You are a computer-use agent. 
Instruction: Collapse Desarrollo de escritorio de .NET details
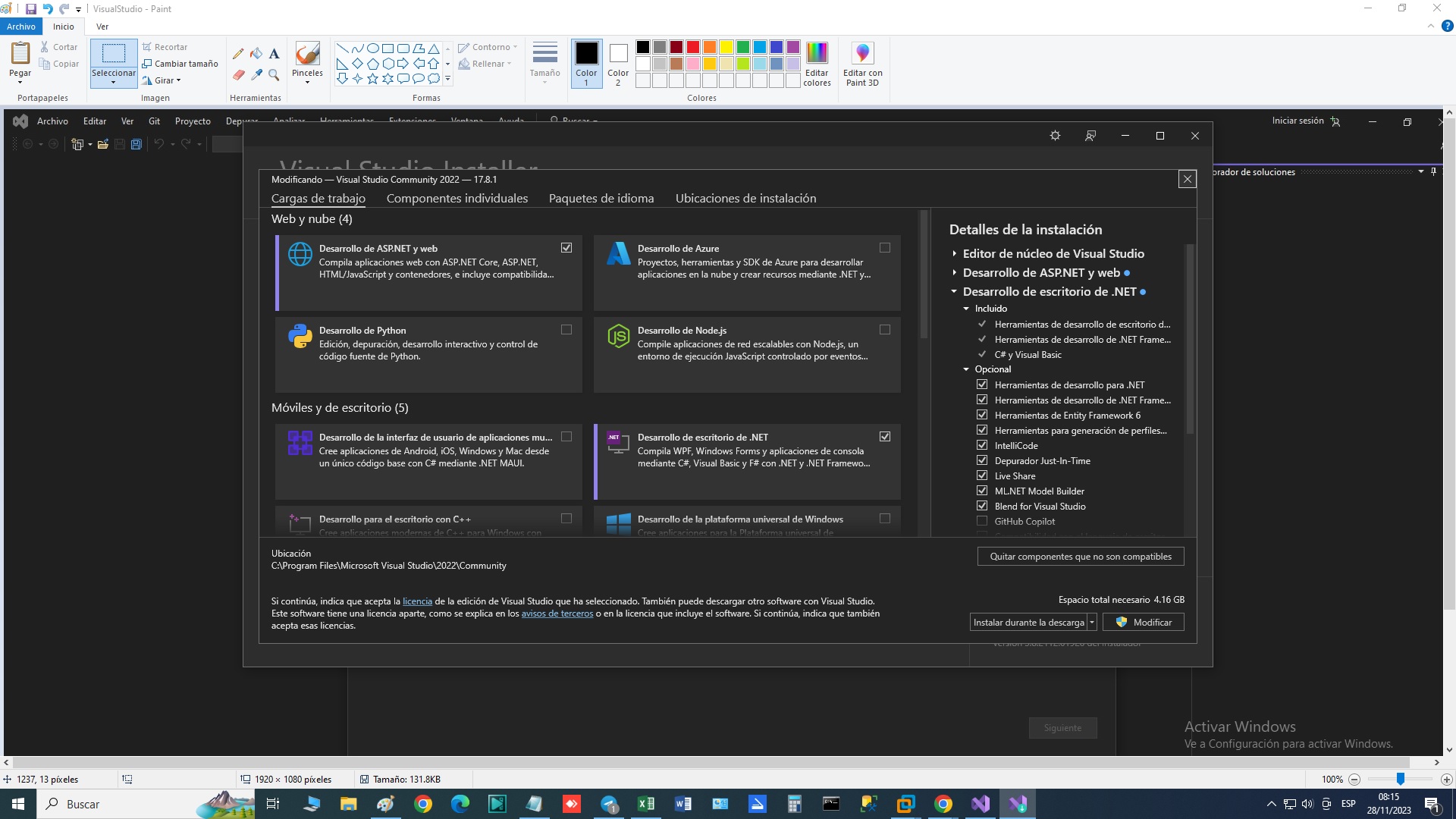pyautogui.click(x=954, y=291)
